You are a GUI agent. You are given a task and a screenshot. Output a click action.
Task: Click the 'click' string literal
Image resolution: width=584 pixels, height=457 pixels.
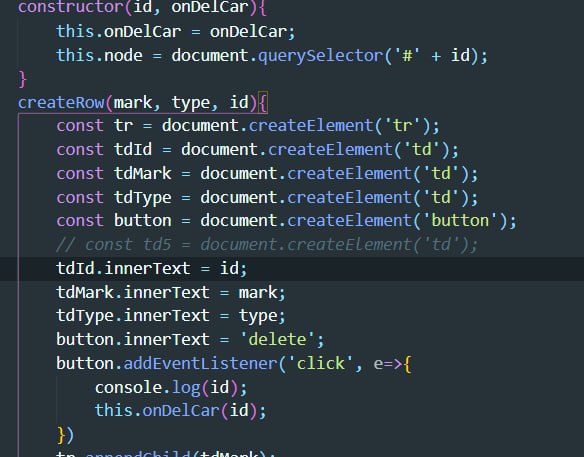pyautogui.click(x=320, y=364)
